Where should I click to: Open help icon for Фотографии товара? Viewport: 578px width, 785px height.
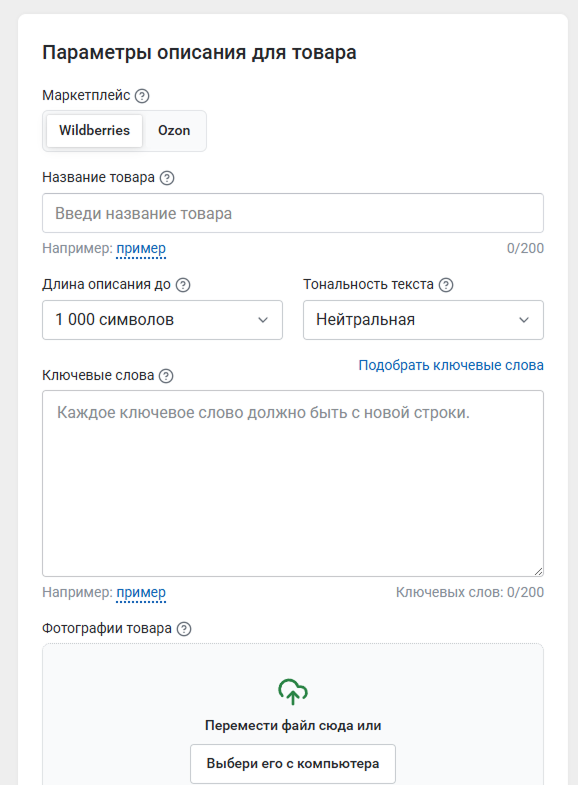point(184,629)
